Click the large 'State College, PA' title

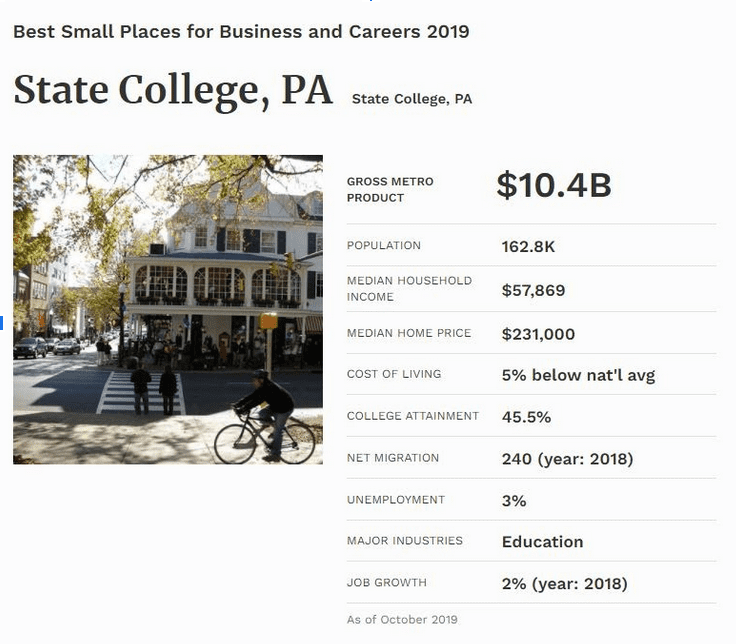point(173,90)
